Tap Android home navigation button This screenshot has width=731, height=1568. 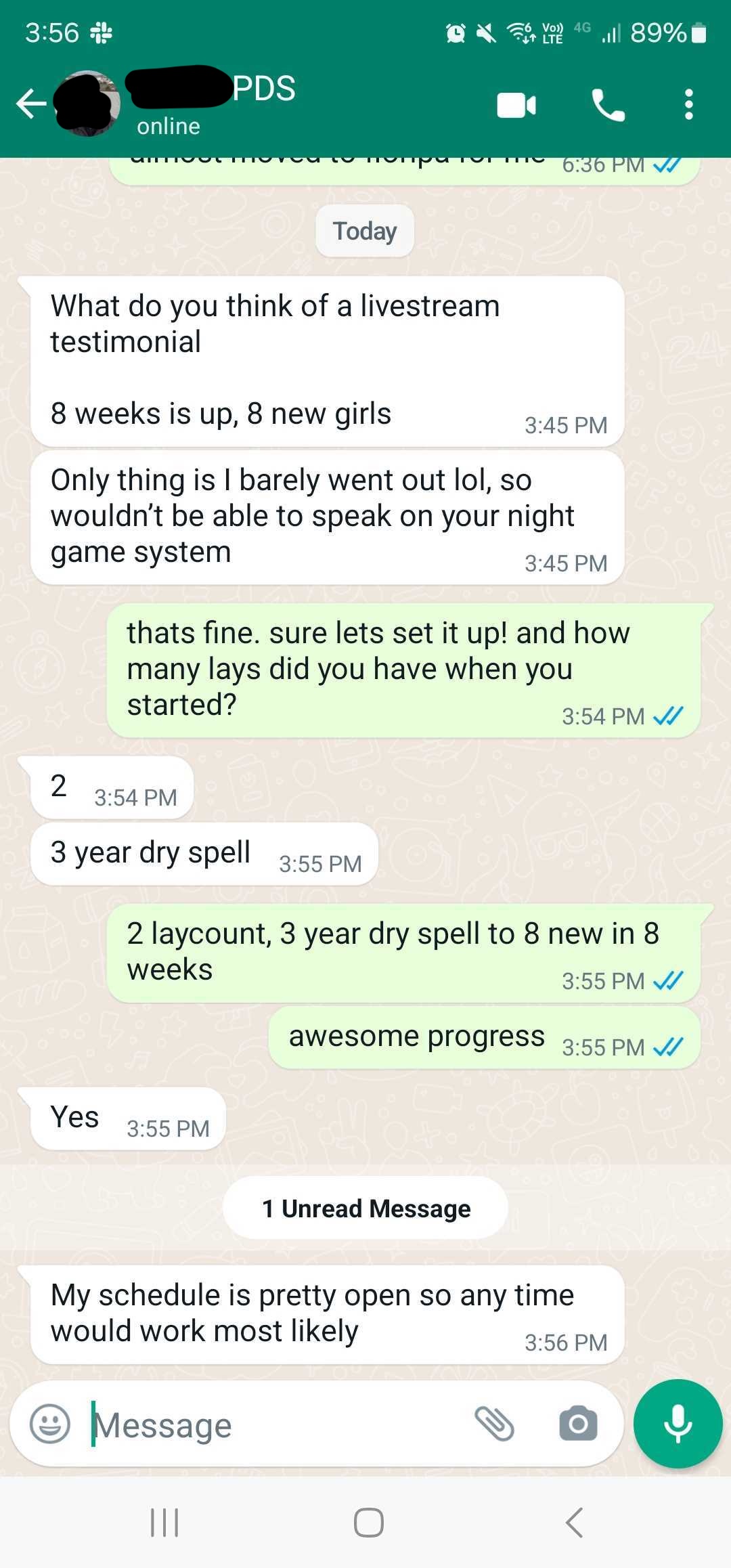click(369, 1523)
